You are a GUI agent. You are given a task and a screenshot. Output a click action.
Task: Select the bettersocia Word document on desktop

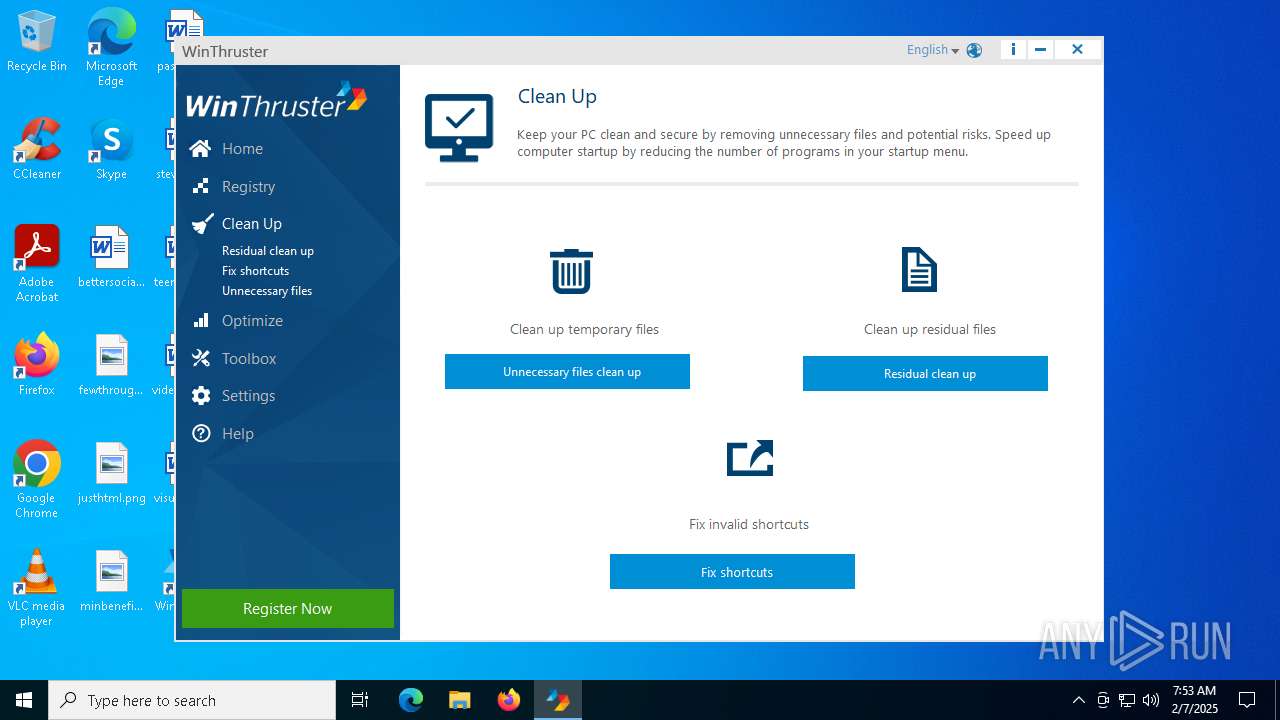pos(111,257)
